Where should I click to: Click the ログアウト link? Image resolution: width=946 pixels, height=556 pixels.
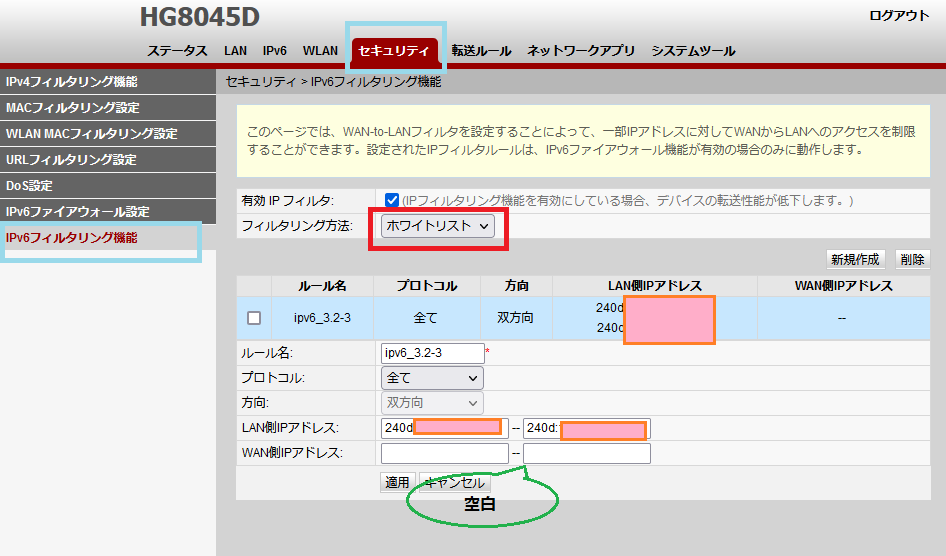click(899, 16)
